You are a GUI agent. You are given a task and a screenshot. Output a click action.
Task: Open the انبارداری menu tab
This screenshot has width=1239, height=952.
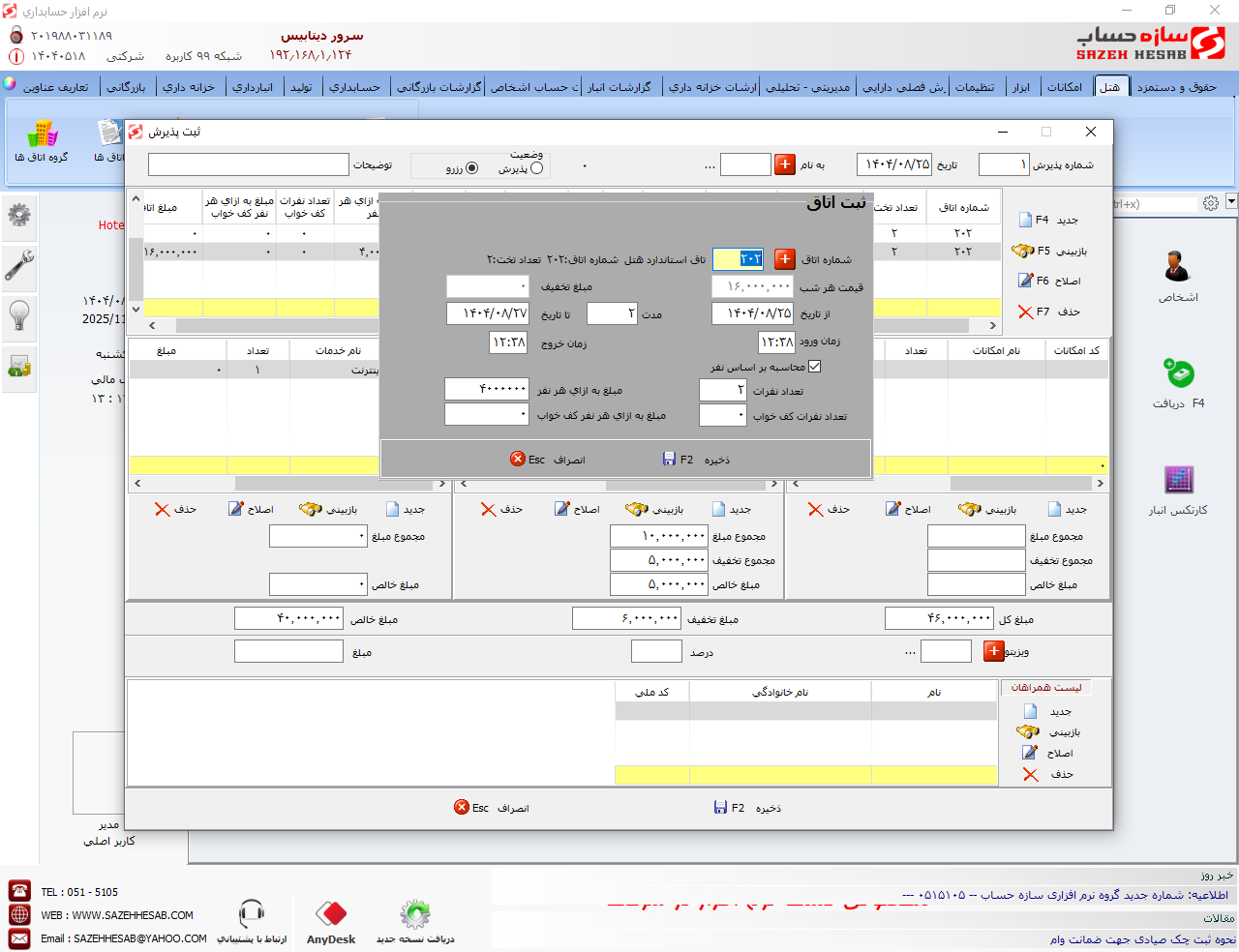[x=253, y=87]
